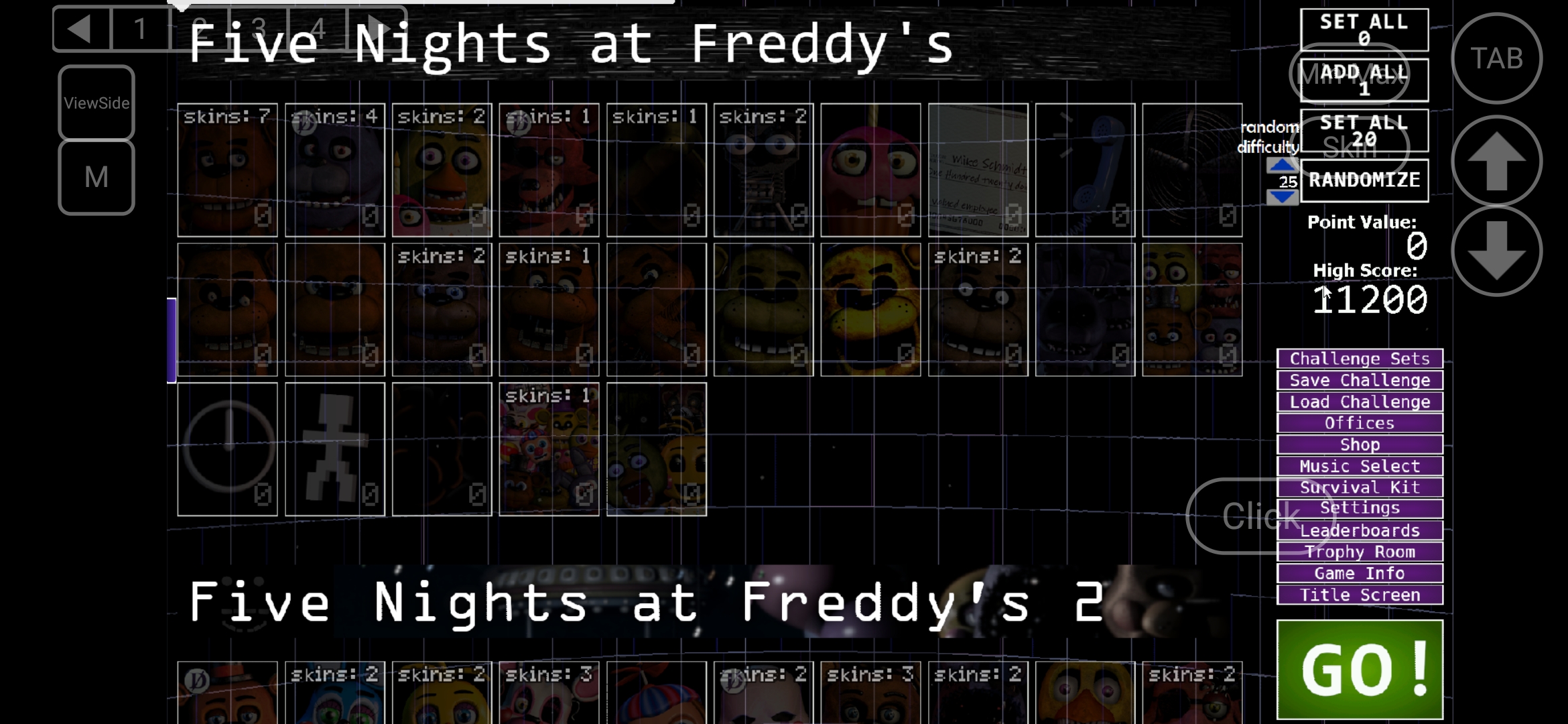Image resolution: width=1568 pixels, height=724 pixels.
Task: Select the ViewSide panel icon
Action: [96, 102]
